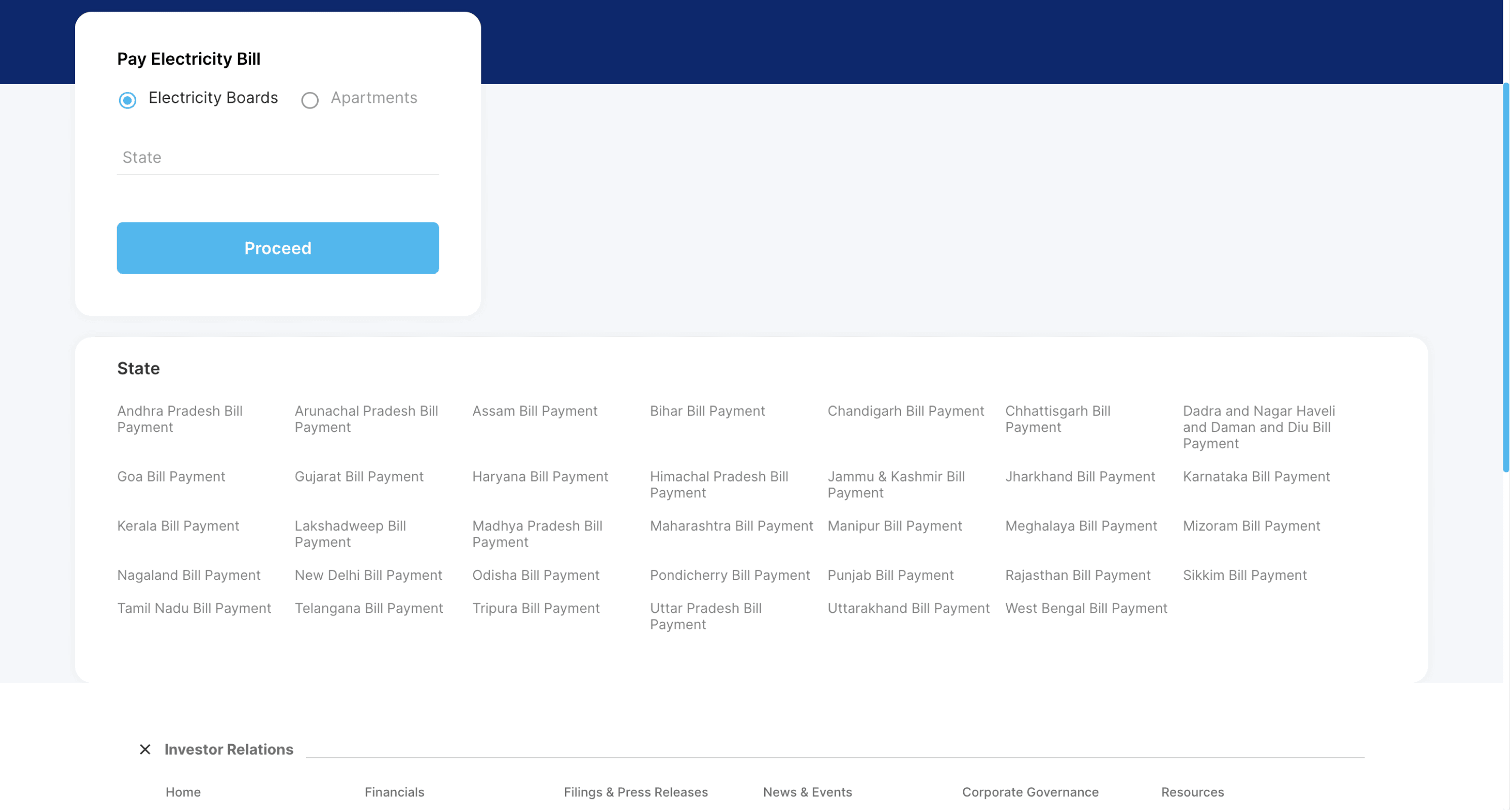Open Home under Investor Relations
Image resolution: width=1512 pixels, height=811 pixels.
coord(182,792)
